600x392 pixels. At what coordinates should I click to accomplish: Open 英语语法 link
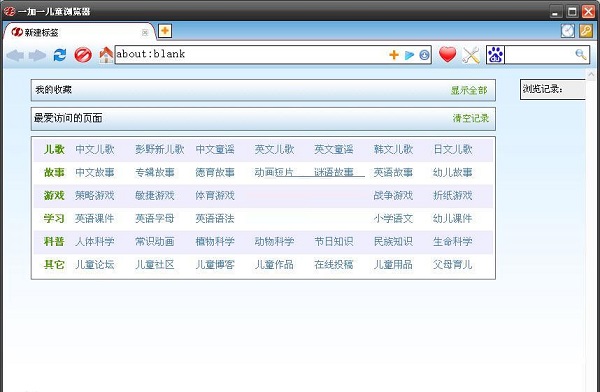[215, 218]
